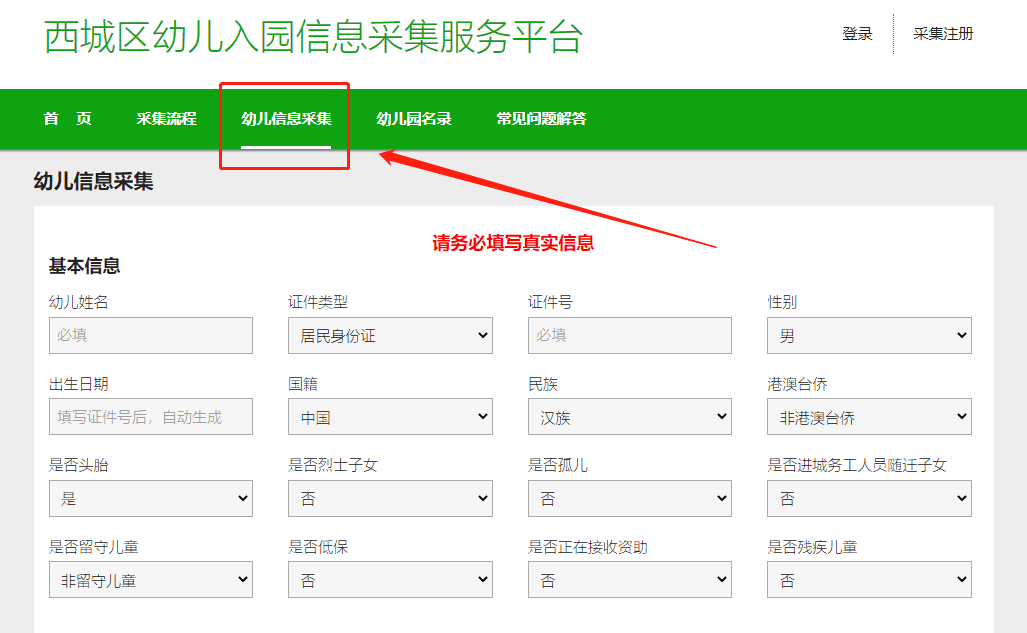Screen dimensions: 1027x633
Task: Expand the 国籍 nationality dropdown
Action: [390, 417]
